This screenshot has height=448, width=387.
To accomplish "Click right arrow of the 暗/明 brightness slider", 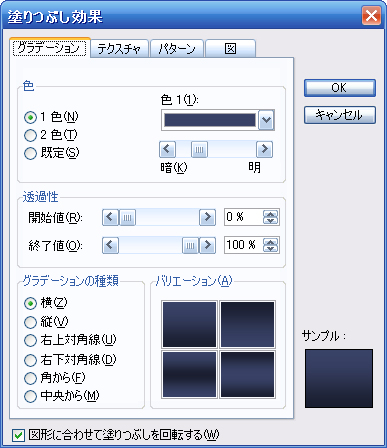I will coord(264,149).
